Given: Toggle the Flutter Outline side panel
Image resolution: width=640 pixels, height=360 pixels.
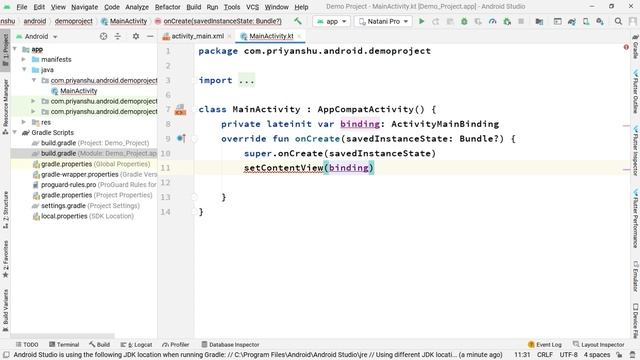Looking at the screenshot, I should tap(635, 92).
